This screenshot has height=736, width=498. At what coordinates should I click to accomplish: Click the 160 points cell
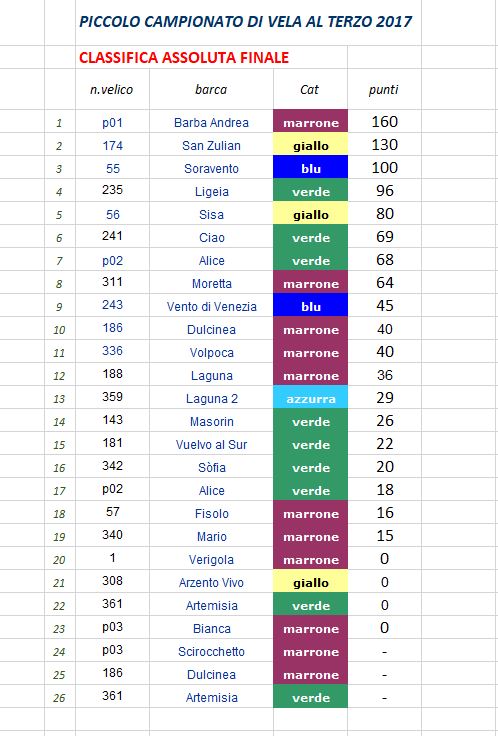tap(384, 121)
